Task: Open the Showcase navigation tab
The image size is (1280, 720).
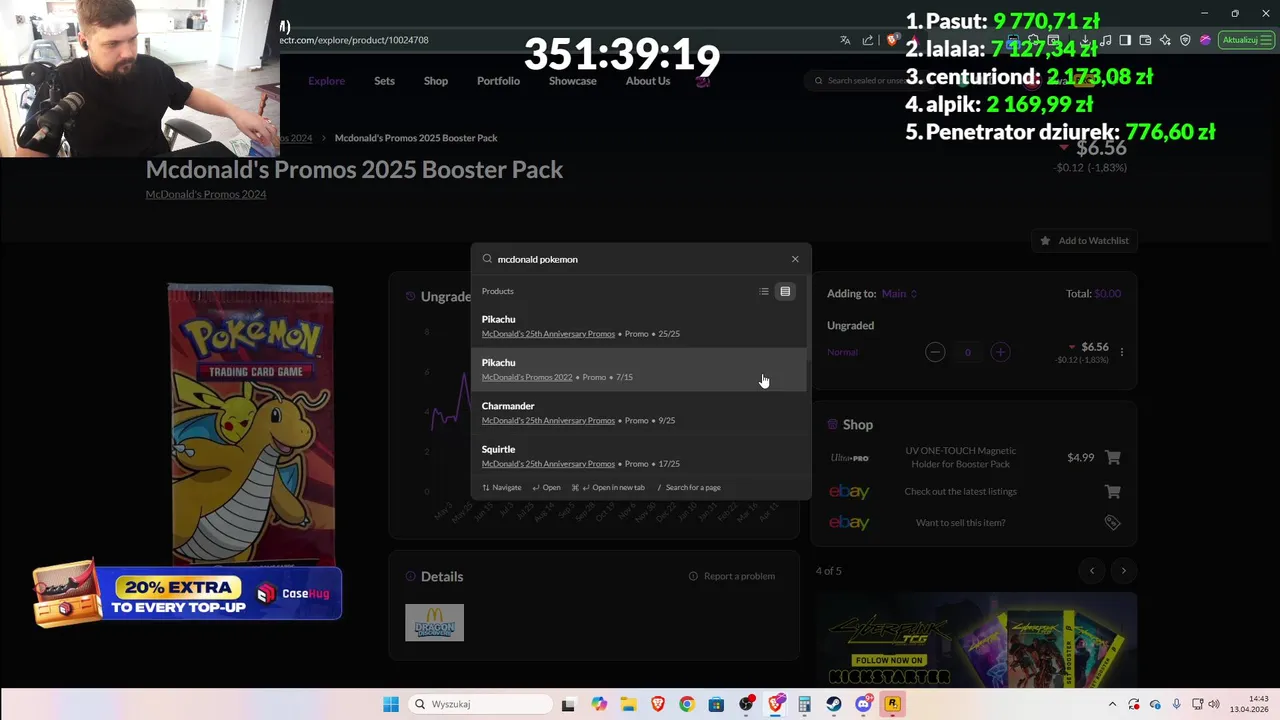Action: pyautogui.click(x=572, y=81)
